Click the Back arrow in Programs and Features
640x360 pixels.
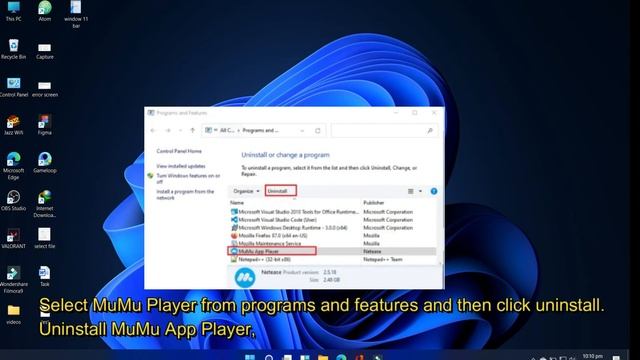click(153, 131)
